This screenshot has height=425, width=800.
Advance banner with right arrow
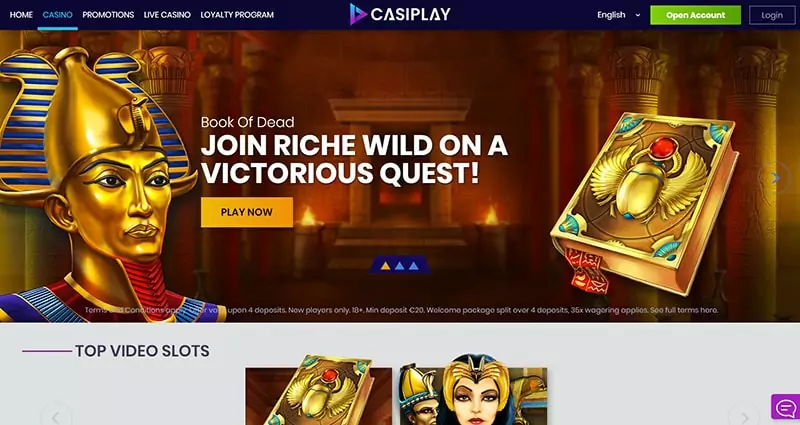(x=775, y=178)
